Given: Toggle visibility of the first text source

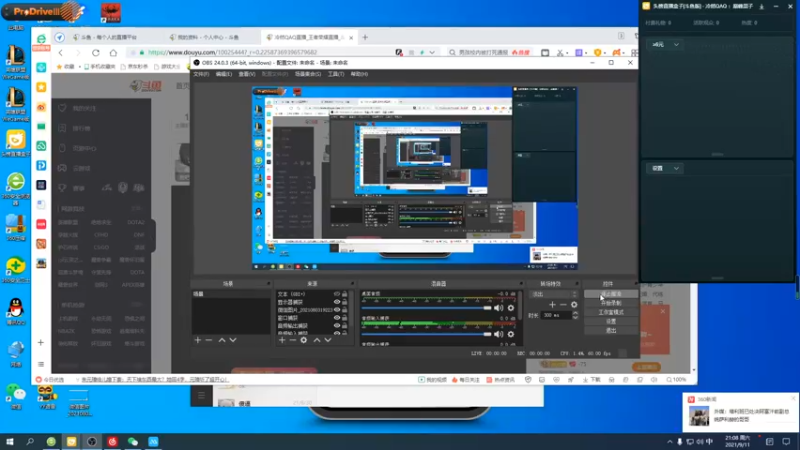Looking at the screenshot, I should [337, 294].
